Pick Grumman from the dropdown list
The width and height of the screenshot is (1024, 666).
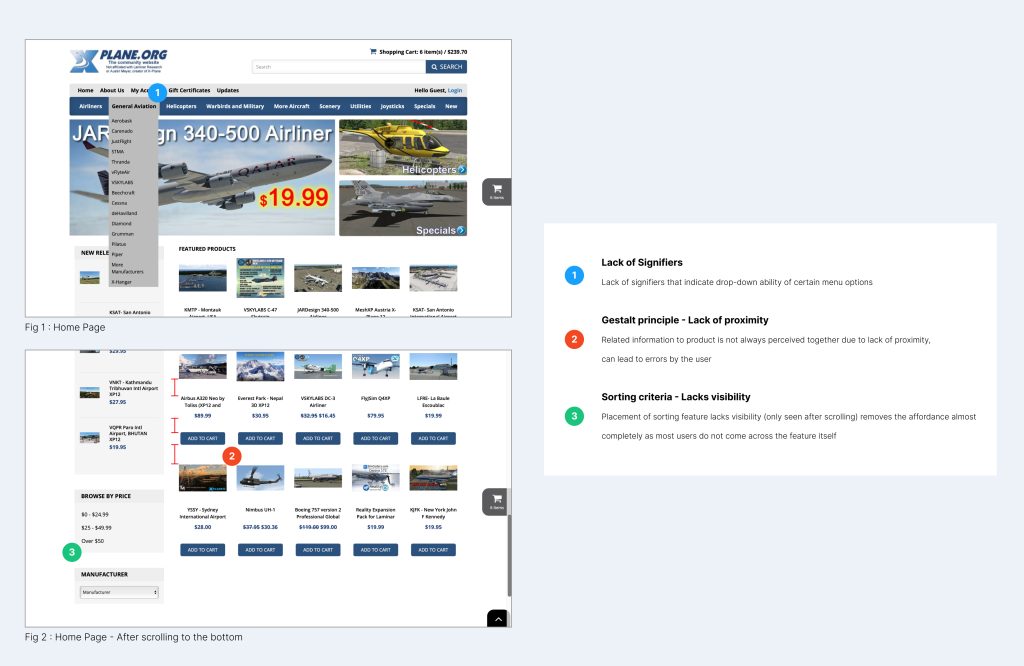click(122, 234)
